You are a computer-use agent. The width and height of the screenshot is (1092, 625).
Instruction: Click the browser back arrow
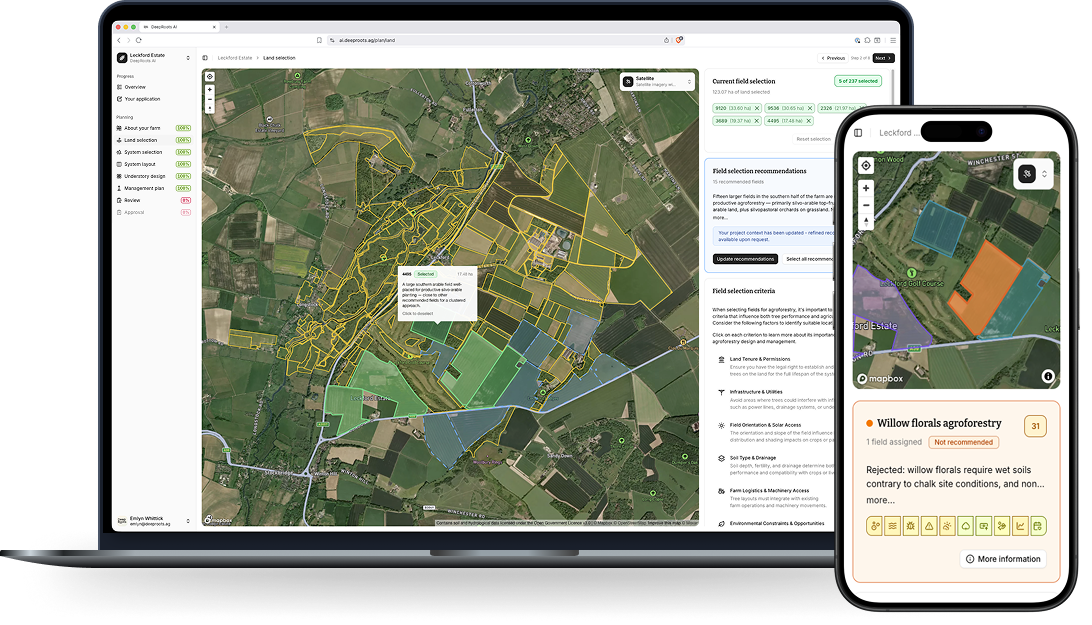(x=119, y=40)
